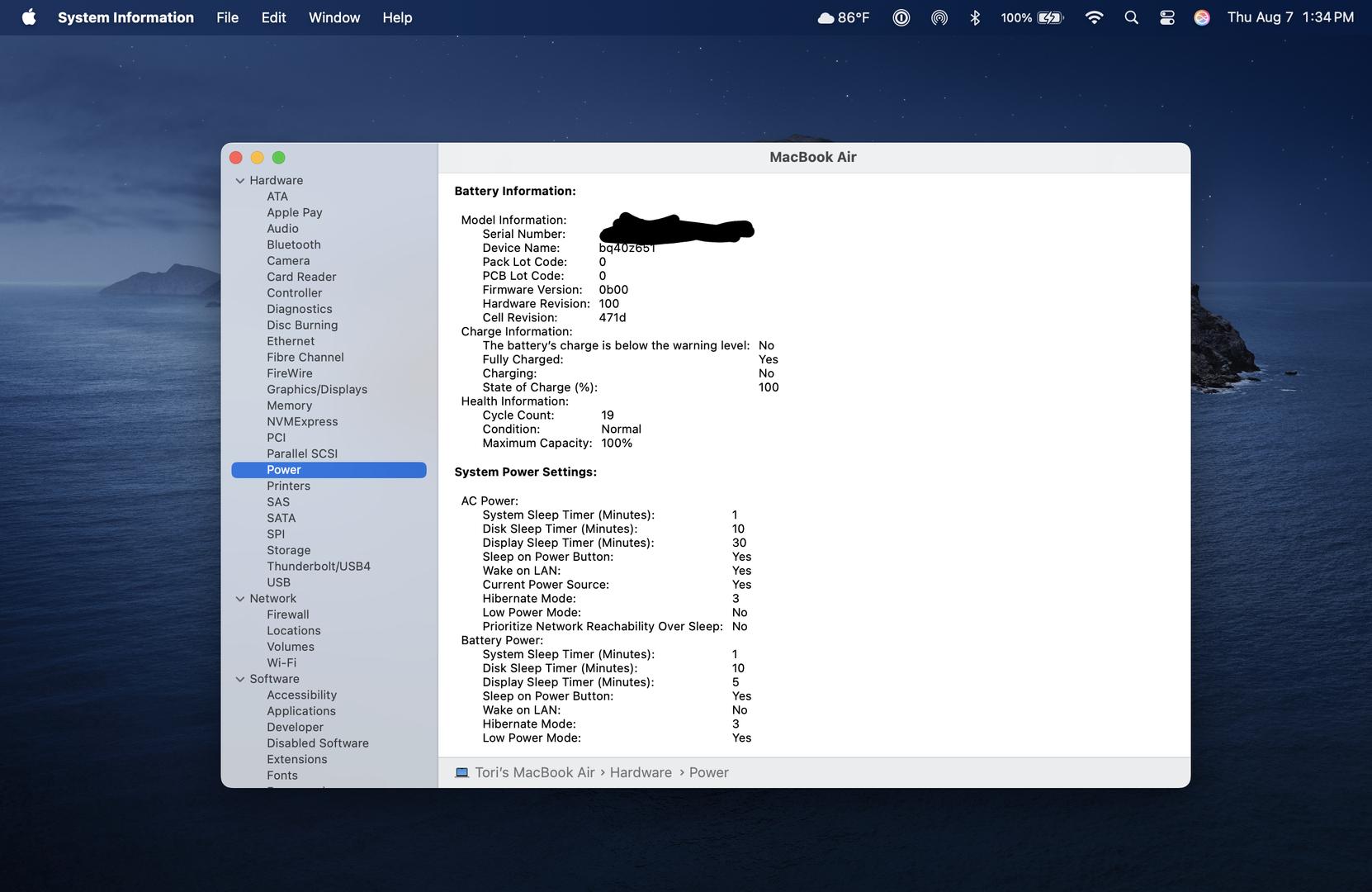The image size is (1372, 892).
Task: Select Disc Burning in the sidebar
Action: click(302, 325)
